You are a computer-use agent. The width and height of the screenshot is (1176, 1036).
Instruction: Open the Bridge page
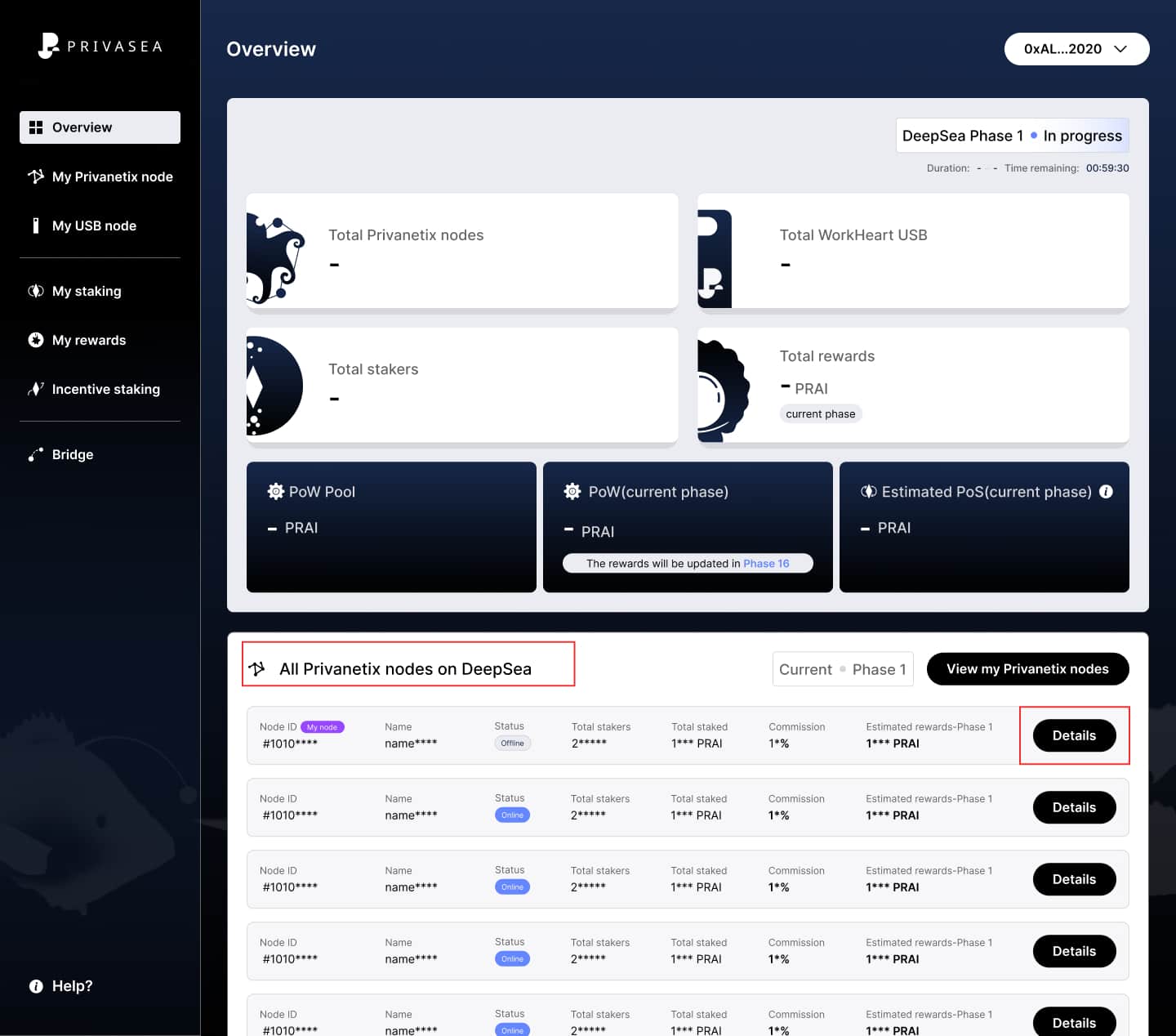pyautogui.click(x=100, y=454)
